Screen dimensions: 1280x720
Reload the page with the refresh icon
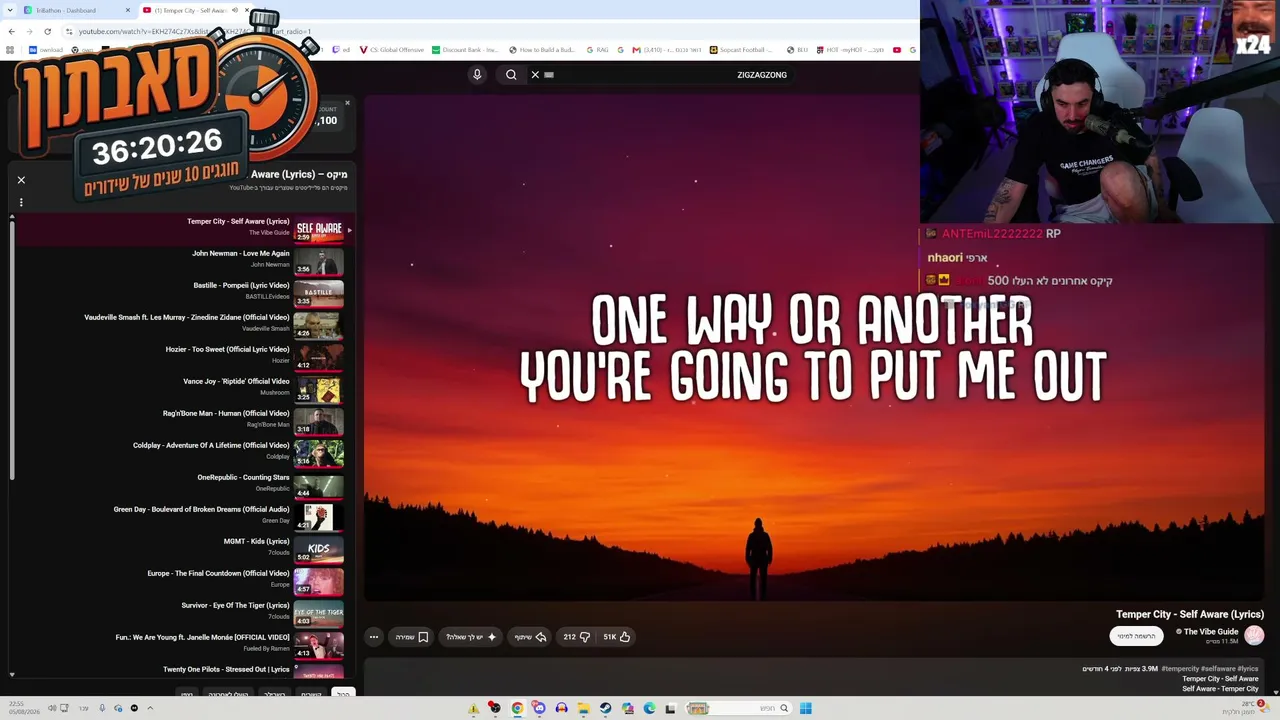point(47,31)
